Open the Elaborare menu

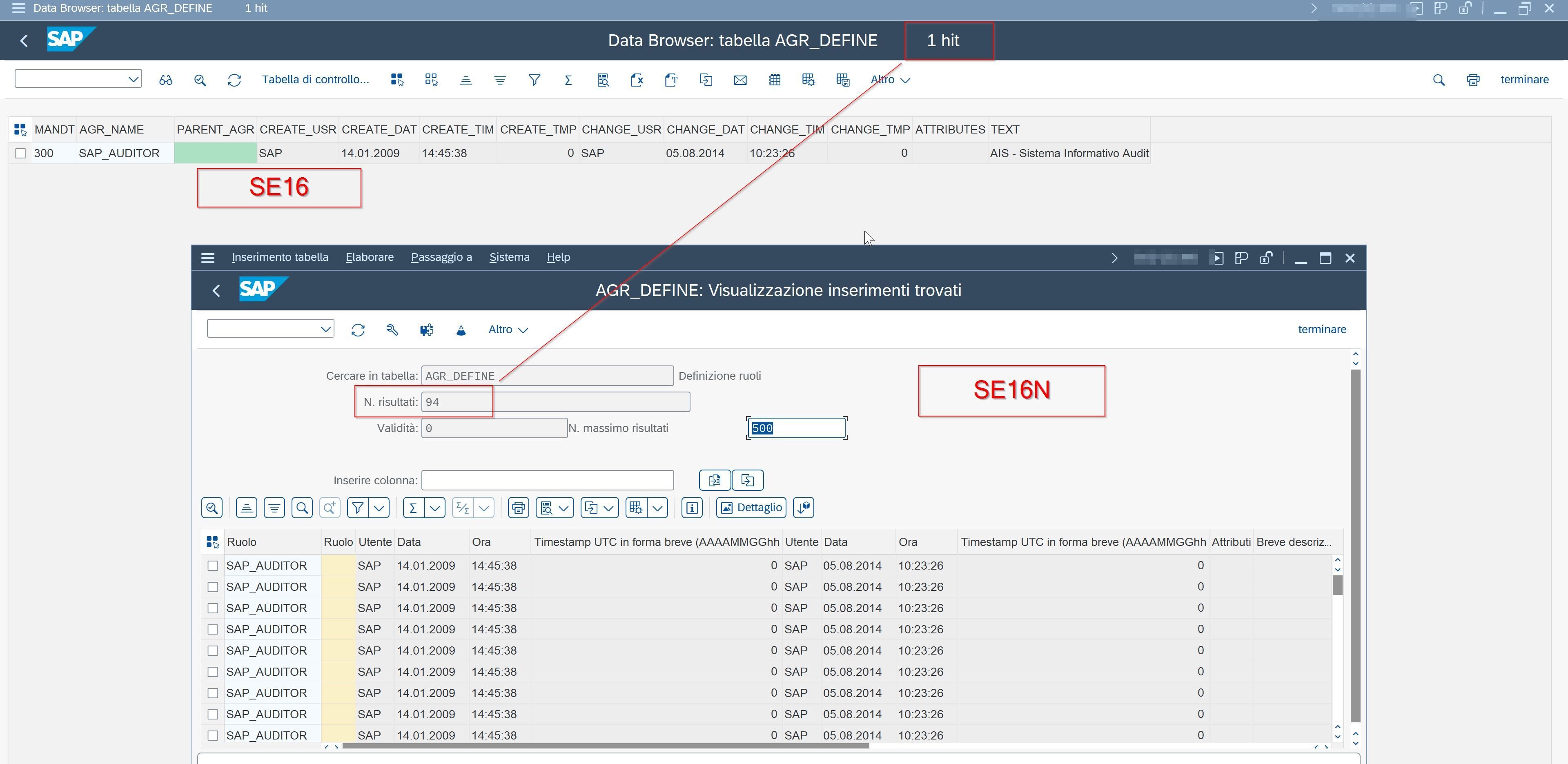[370, 258]
